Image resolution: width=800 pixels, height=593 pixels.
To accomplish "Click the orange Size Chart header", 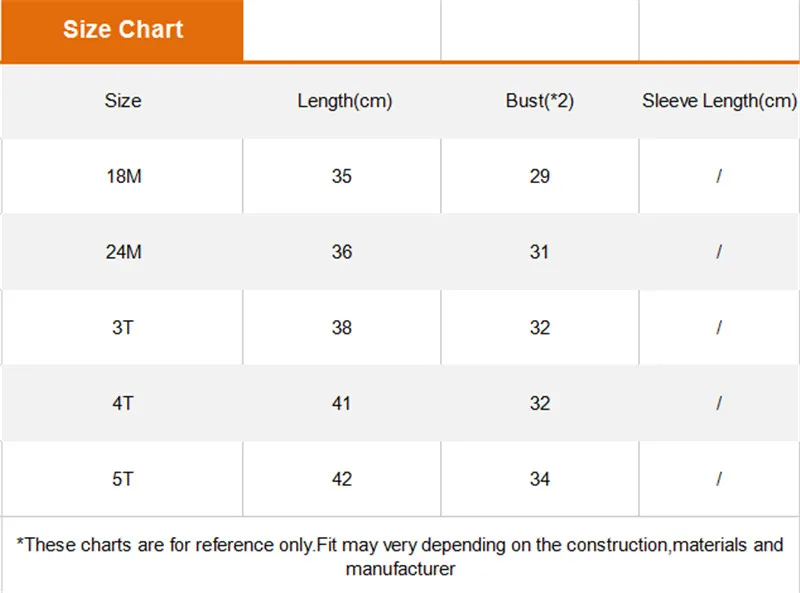I will click(x=122, y=30).
